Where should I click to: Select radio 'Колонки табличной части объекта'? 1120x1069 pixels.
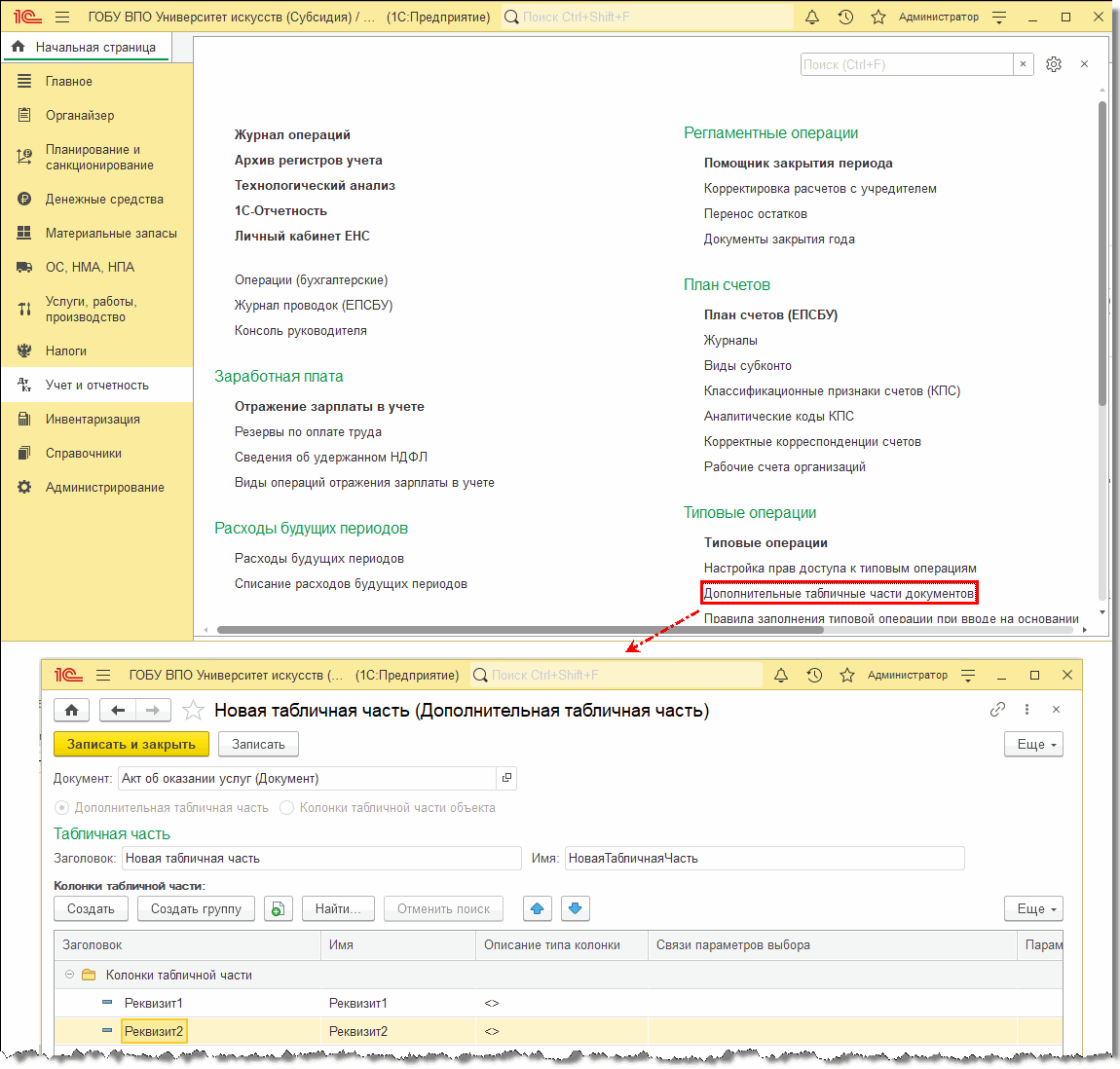click(x=286, y=807)
